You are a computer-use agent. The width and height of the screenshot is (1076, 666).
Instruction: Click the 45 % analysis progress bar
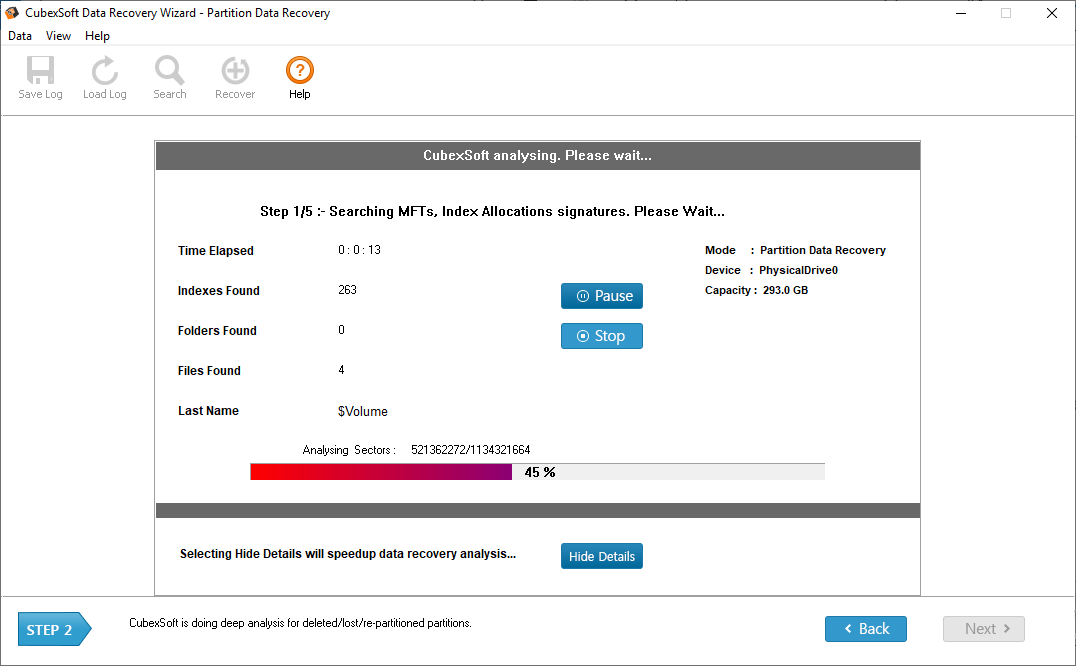(x=537, y=472)
